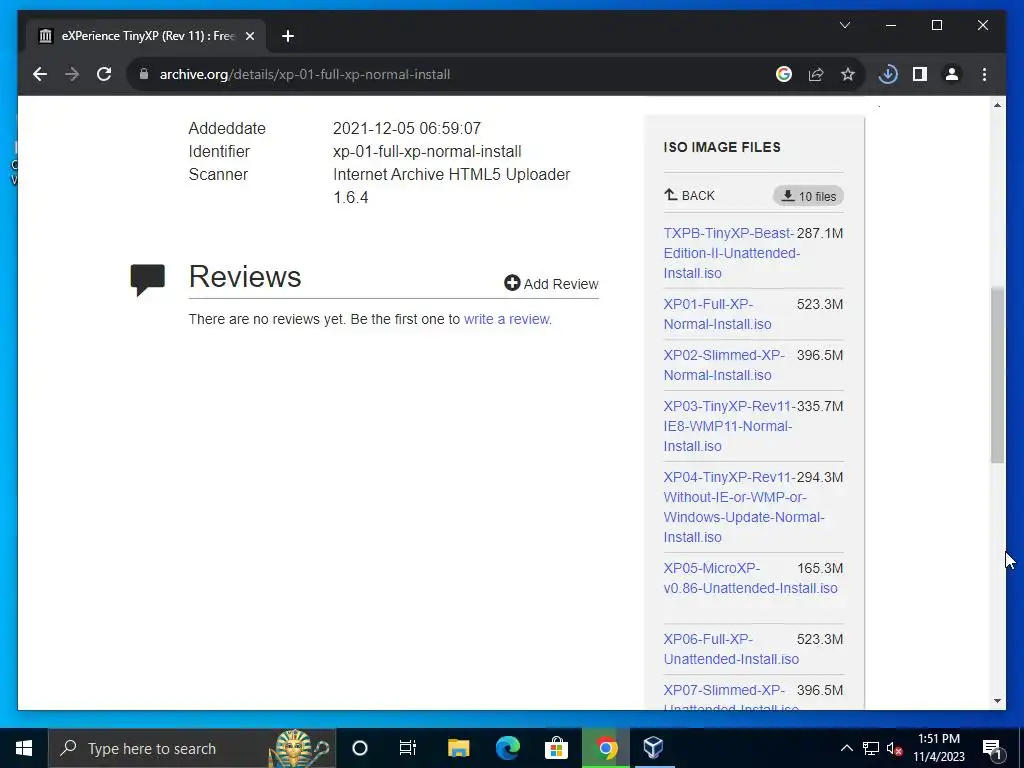Close the eXPerience TinyXP tab
The height and width of the screenshot is (768, 1024).
click(x=249, y=36)
